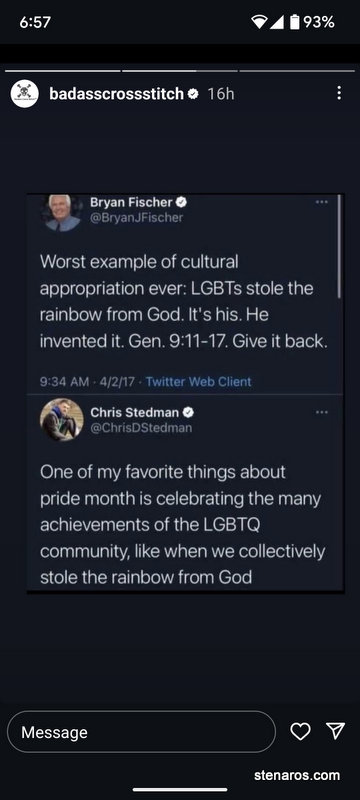Tap the badasscrossstitch username

tap(116, 94)
